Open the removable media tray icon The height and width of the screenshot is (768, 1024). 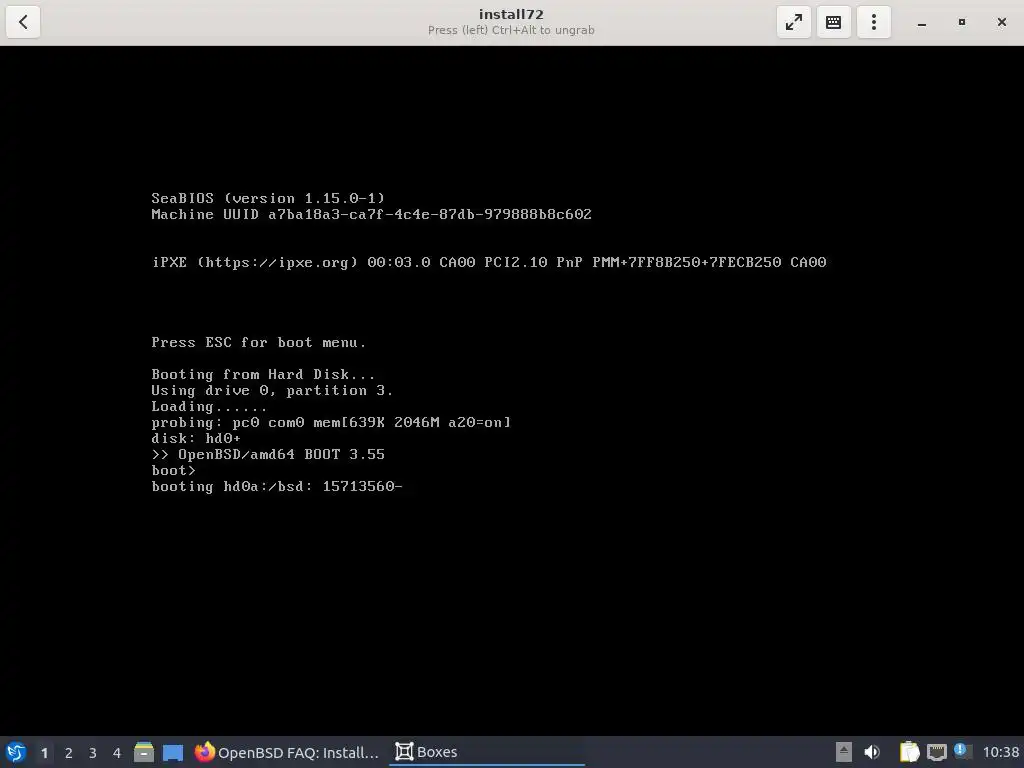(844, 752)
